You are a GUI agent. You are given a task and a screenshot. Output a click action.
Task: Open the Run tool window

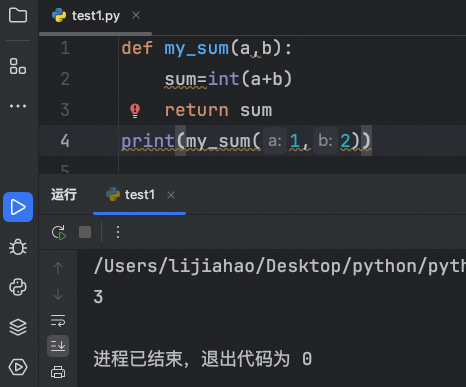pos(18,207)
